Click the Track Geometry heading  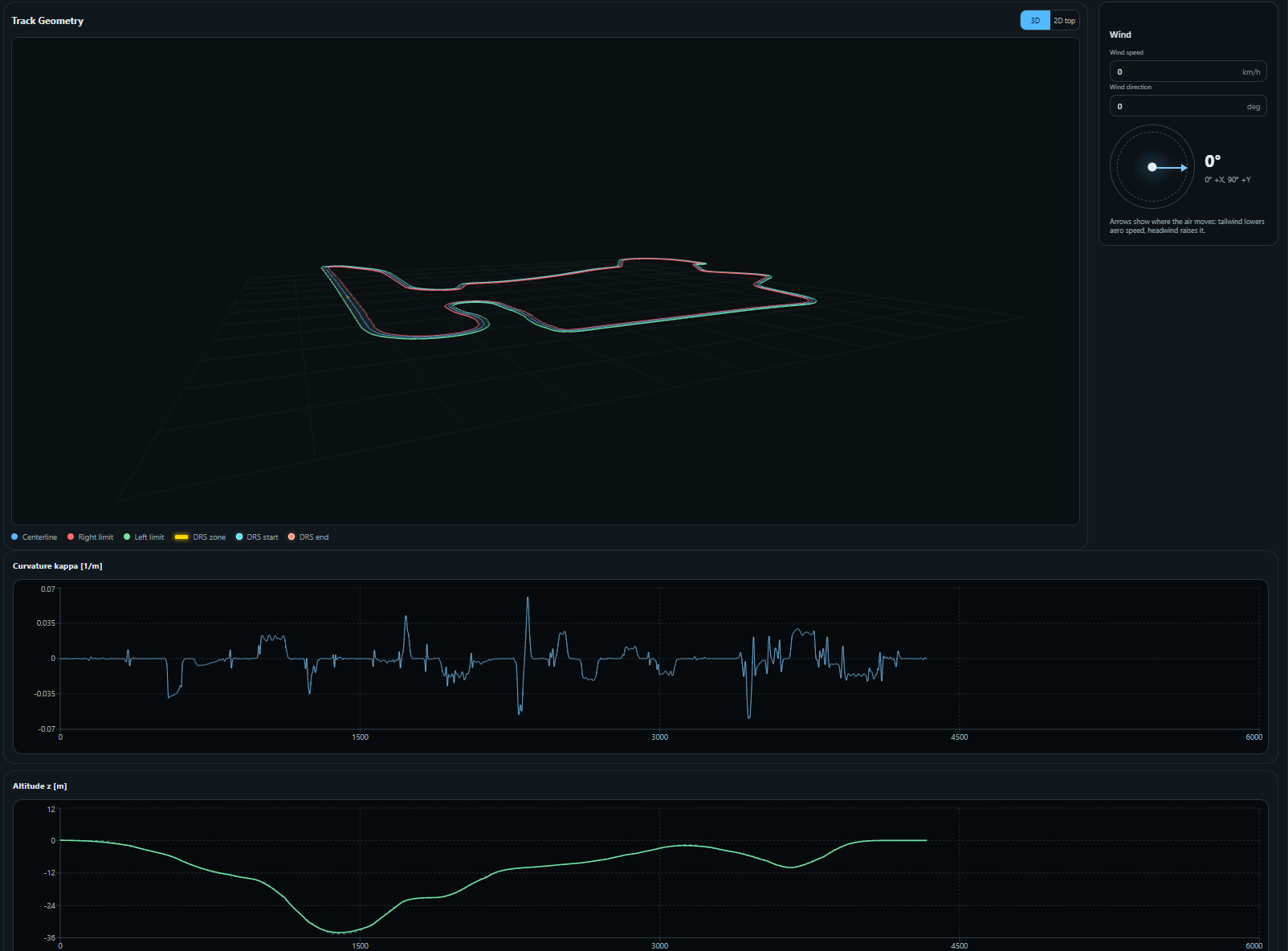[47, 21]
